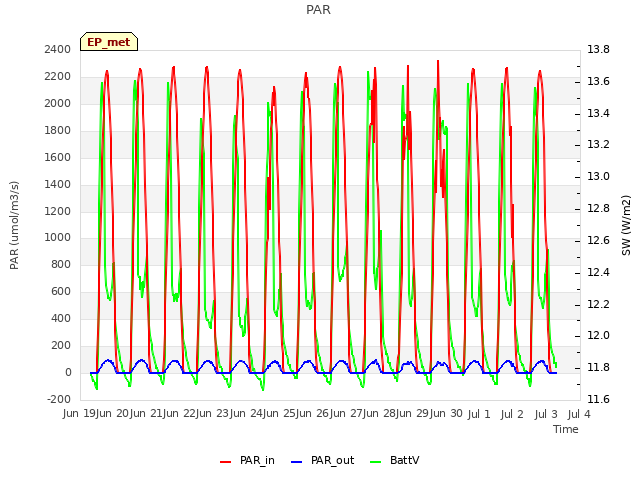The width and height of the screenshot is (640, 480).
Task: Click the Jul 4 x-axis tick label
Action: [x=579, y=414]
